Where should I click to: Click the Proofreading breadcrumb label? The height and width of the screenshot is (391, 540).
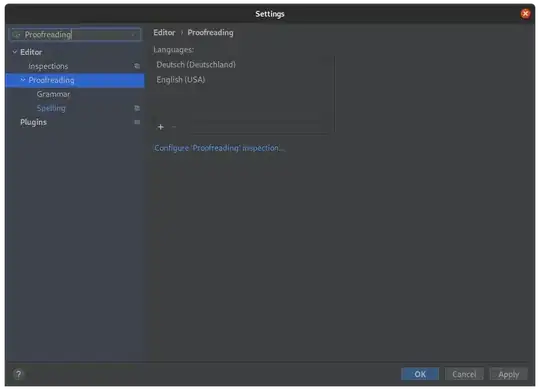tap(210, 32)
